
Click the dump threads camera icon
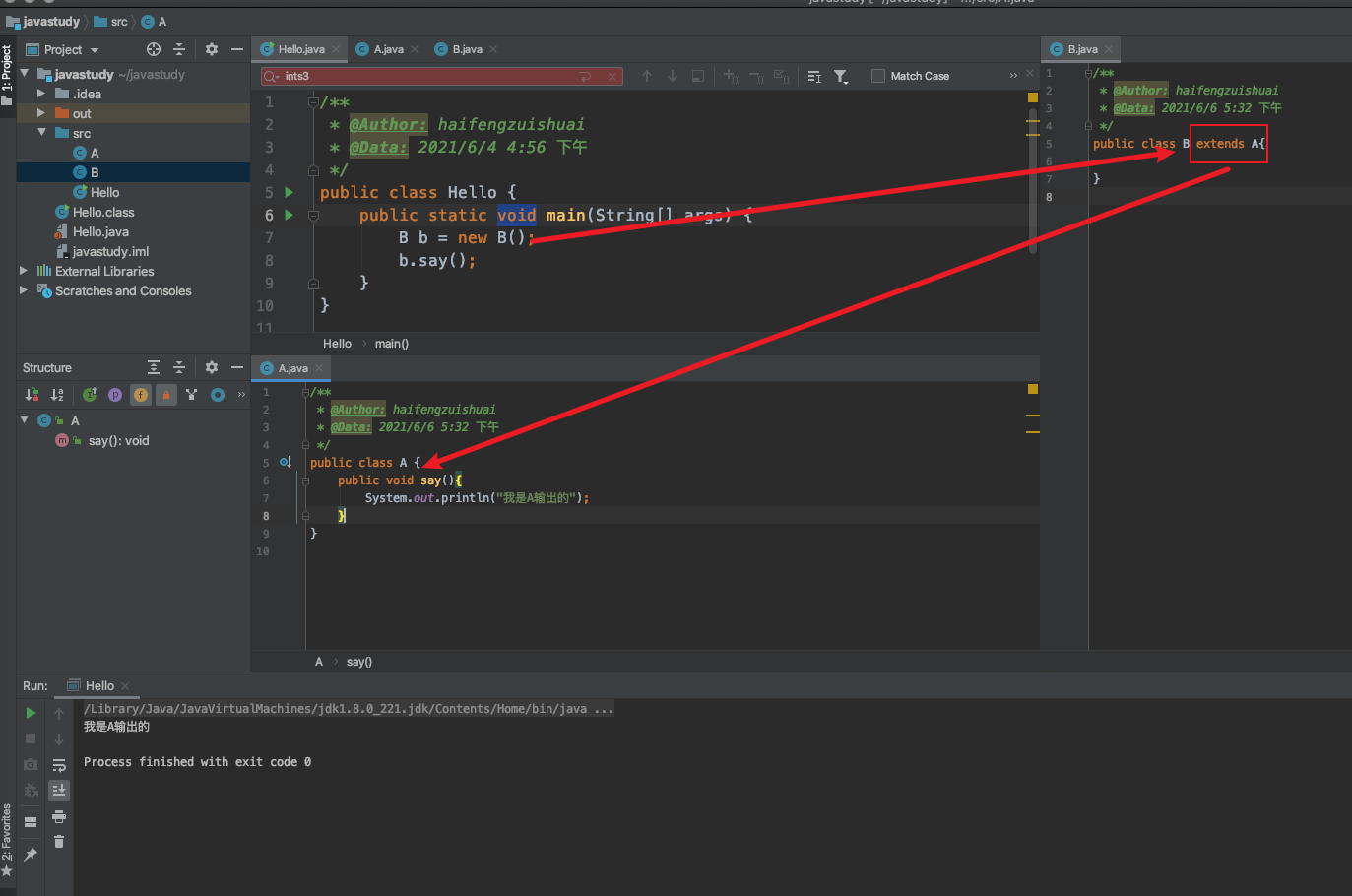pyautogui.click(x=31, y=764)
